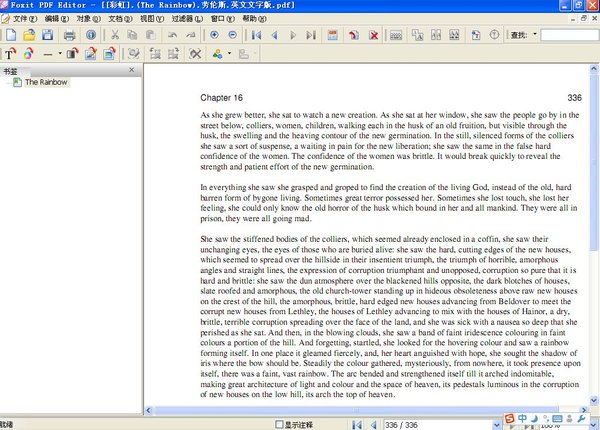Select the color wheel graphics tool
This screenshot has width=600, height=430.
coord(28,54)
